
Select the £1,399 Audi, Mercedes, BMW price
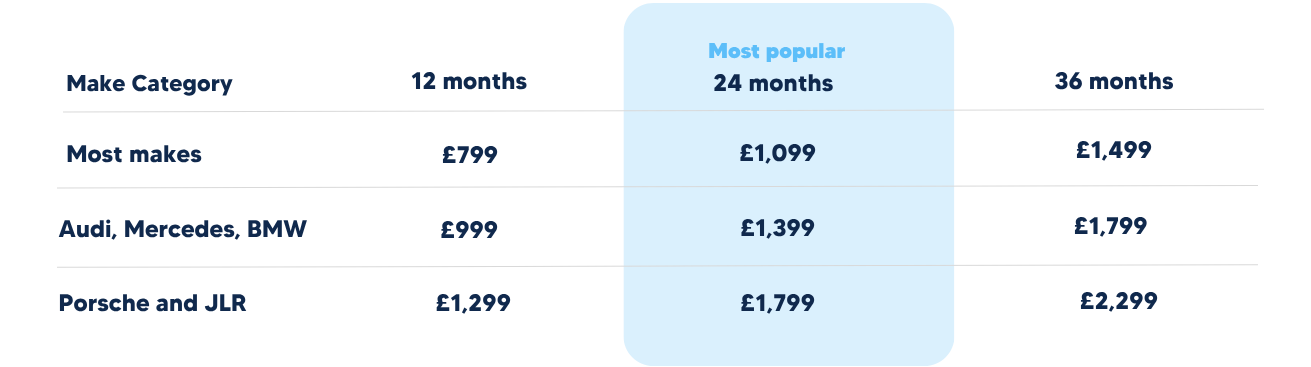pyautogui.click(x=777, y=228)
